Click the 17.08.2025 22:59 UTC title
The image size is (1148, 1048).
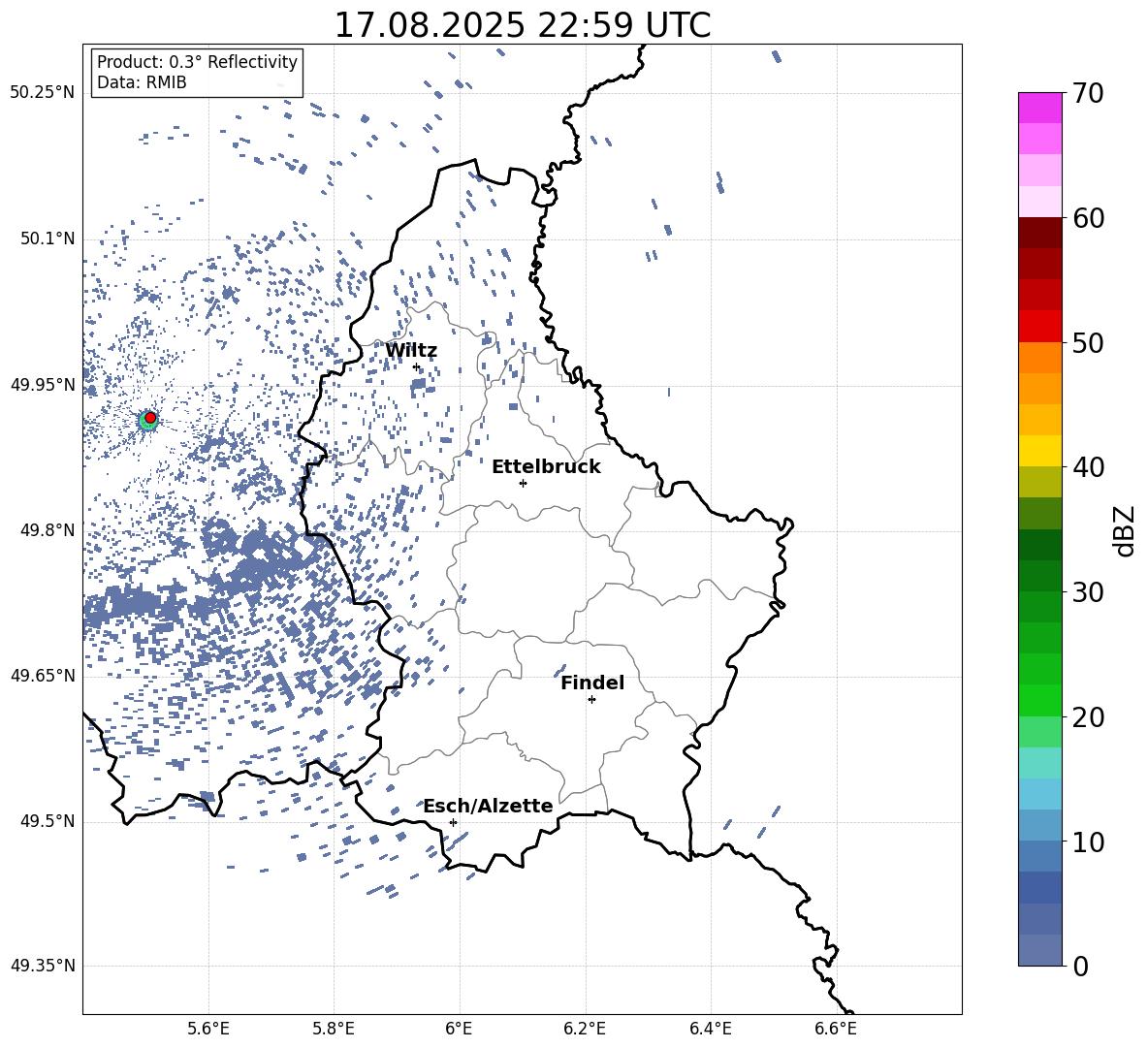click(x=522, y=25)
